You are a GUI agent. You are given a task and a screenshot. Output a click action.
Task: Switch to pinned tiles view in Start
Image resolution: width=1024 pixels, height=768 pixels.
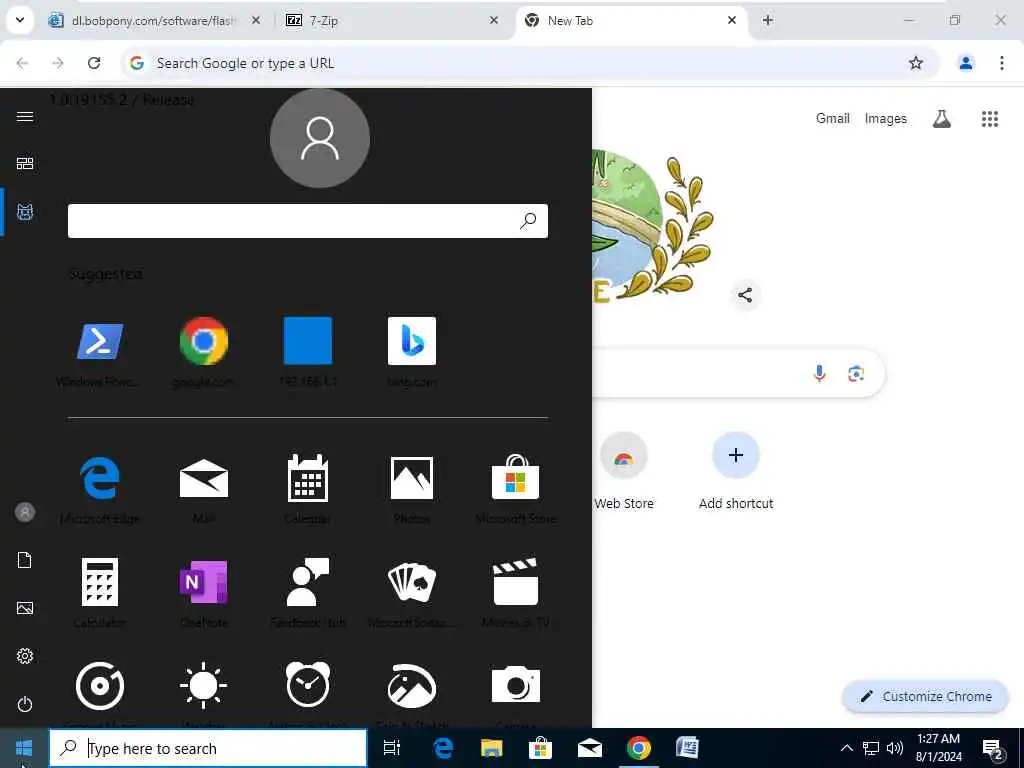pyautogui.click(x=25, y=163)
